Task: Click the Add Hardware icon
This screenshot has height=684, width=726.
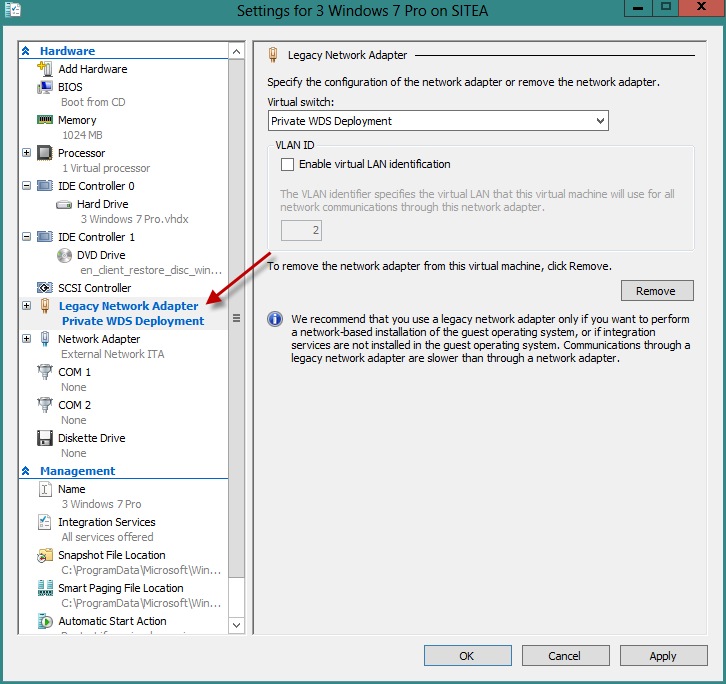Action: point(44,69)
